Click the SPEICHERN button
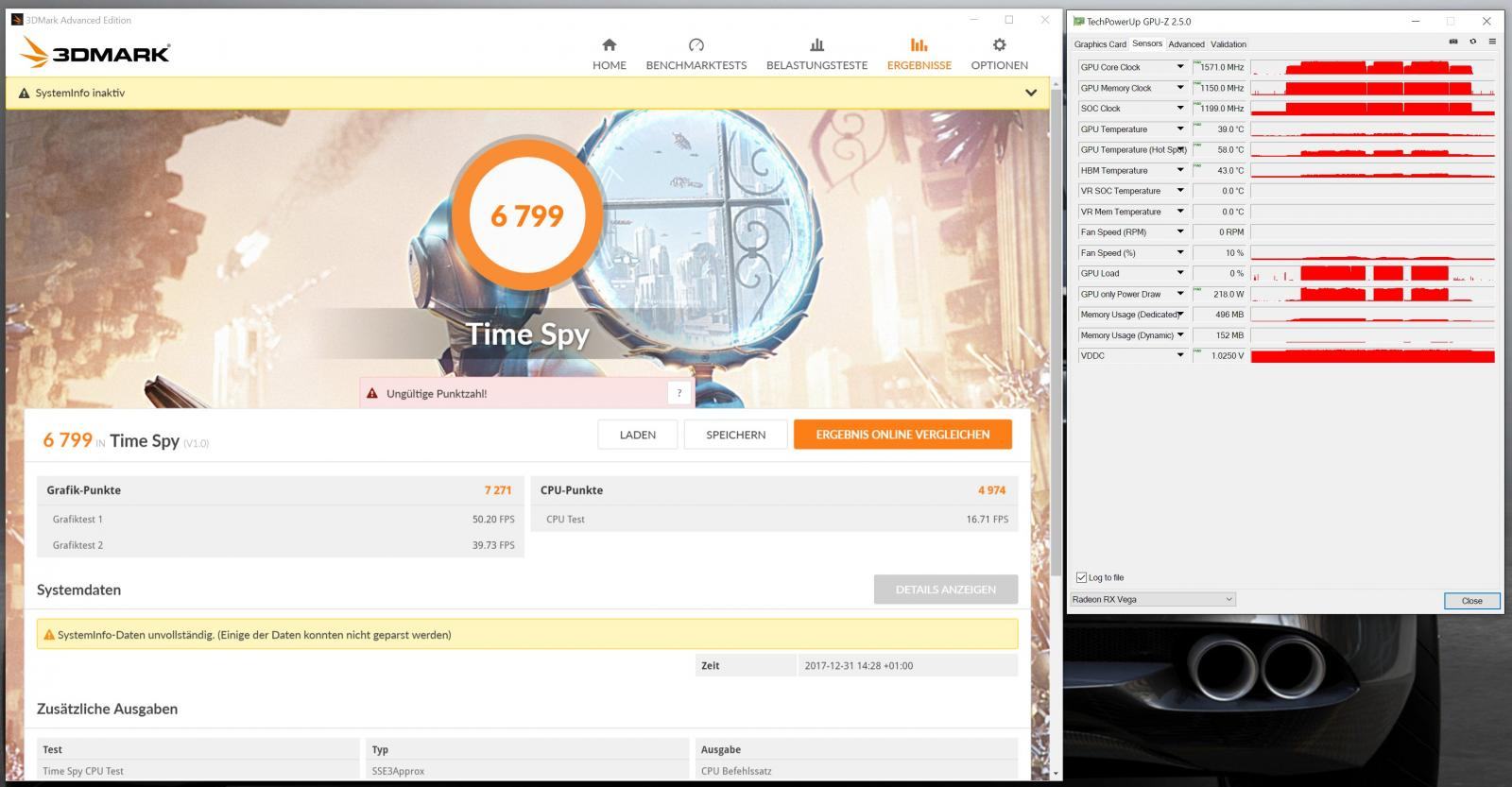 tap(735, 435)
